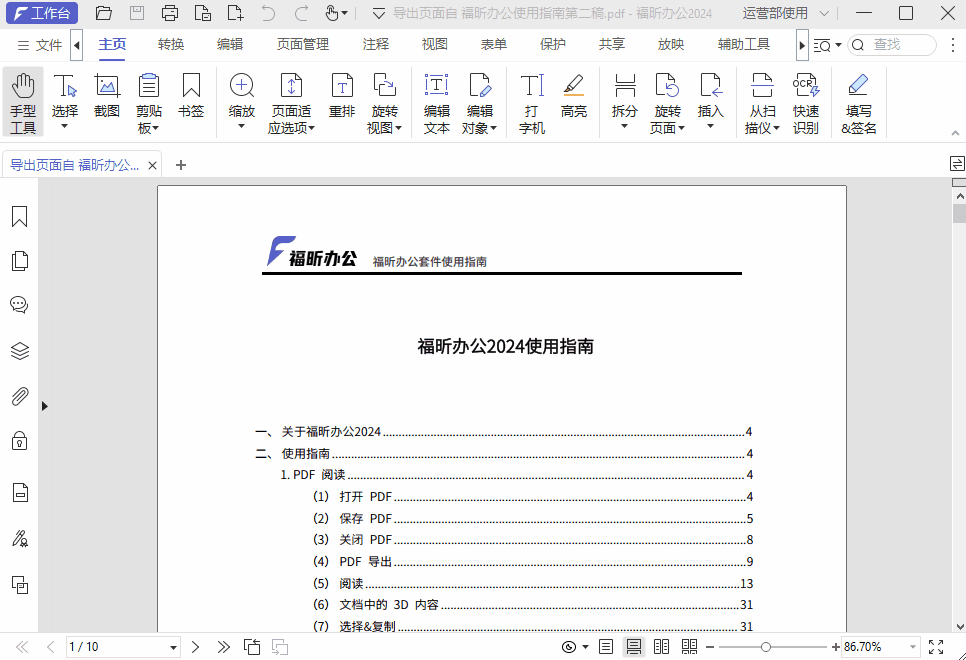This screenshot has width=966, height=660.
Task: Switch to facing-page view in the status bar
Action: point(661,646)
